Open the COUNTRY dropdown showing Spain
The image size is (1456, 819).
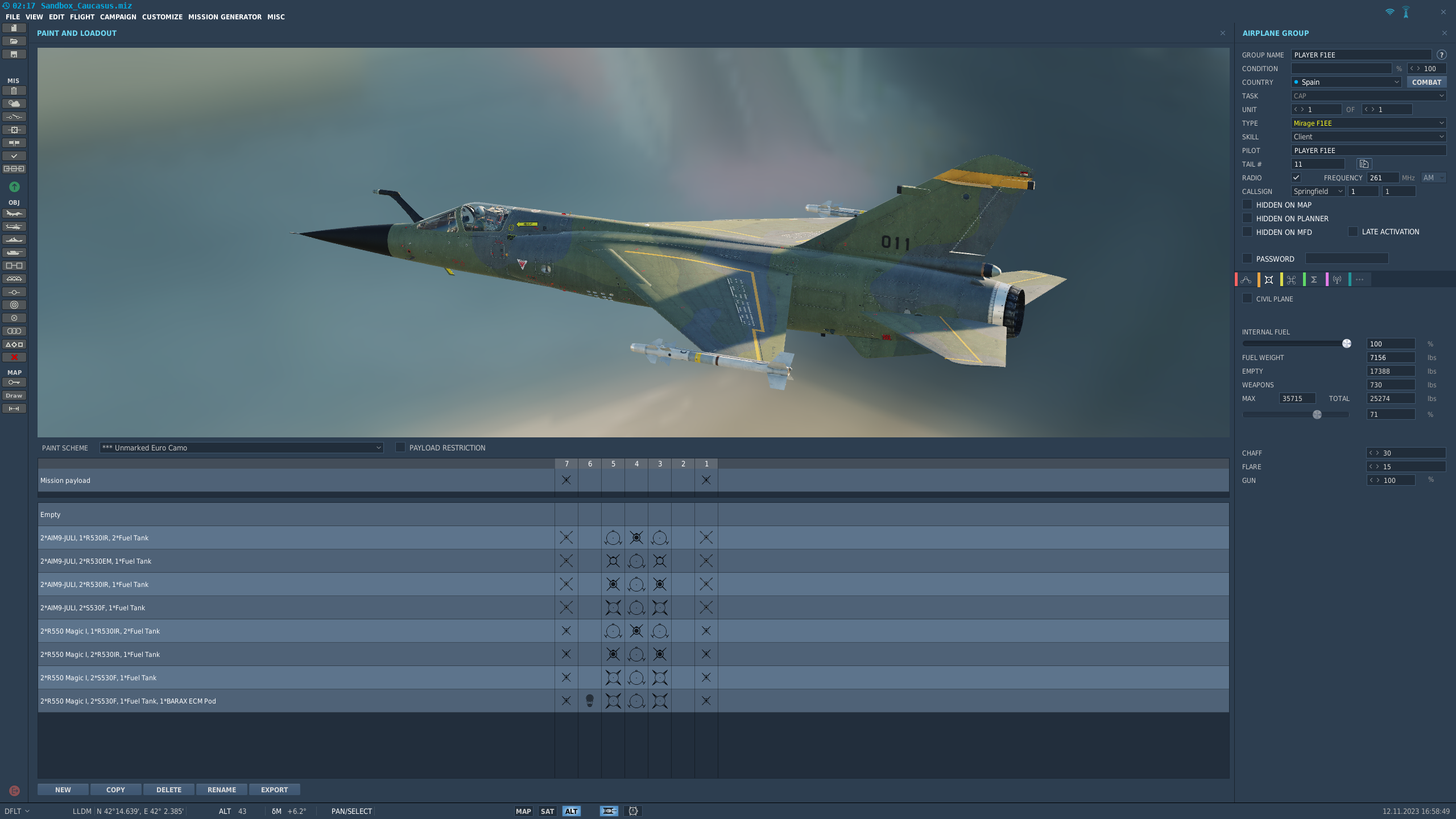[1346, 82]
